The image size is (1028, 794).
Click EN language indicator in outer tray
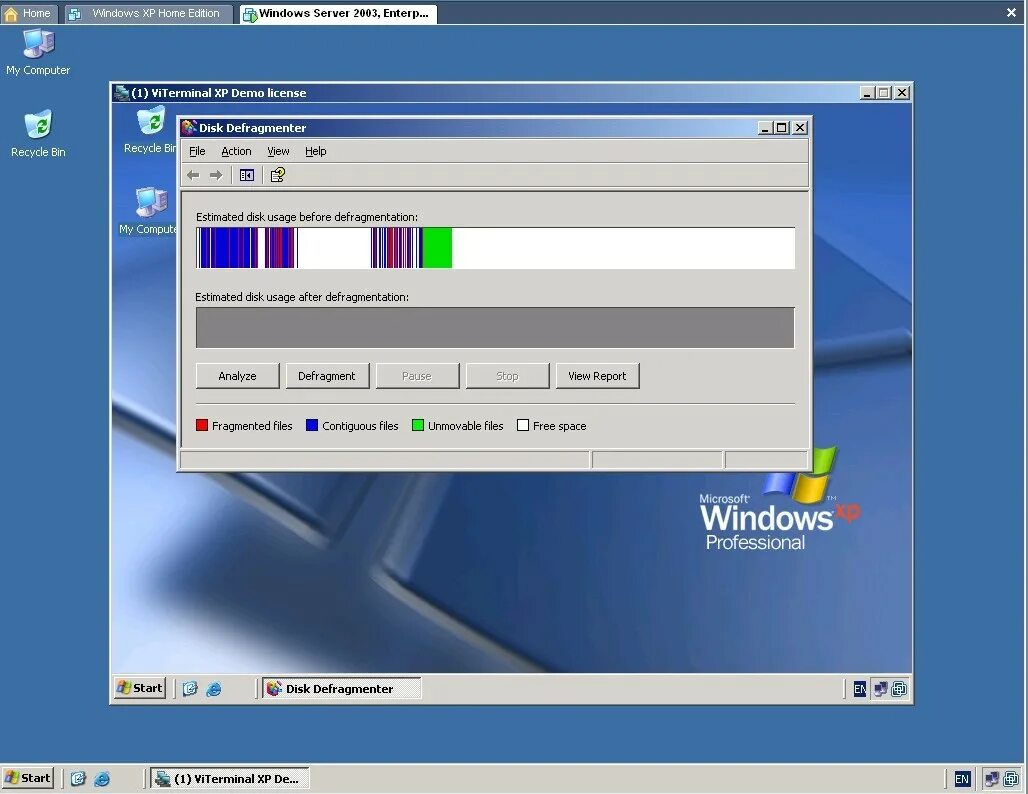pyautogui.click(x=962, y=778)
